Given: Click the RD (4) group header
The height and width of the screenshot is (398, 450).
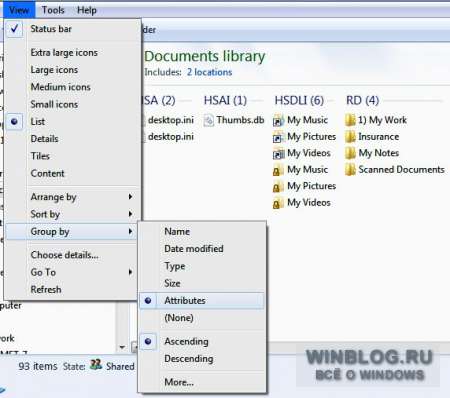Looking at the screenshot, I should [362, 100].
